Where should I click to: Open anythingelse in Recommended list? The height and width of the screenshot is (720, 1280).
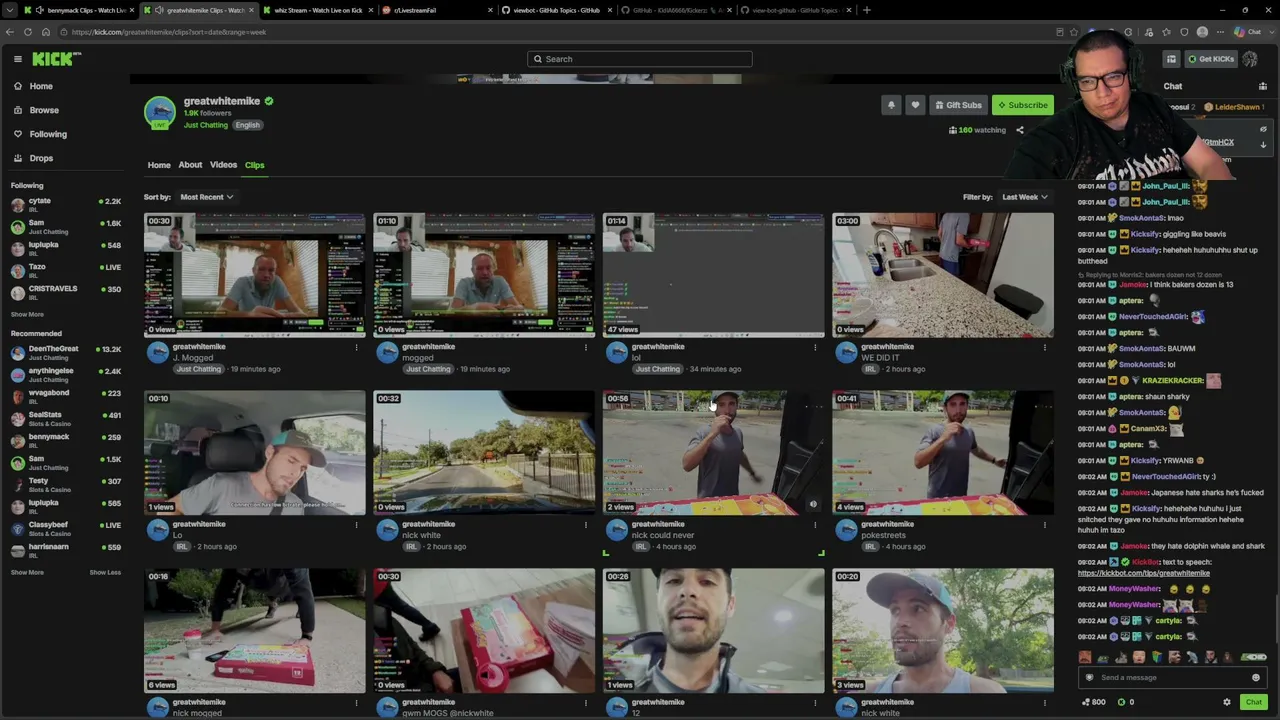(x=65, y=375)
